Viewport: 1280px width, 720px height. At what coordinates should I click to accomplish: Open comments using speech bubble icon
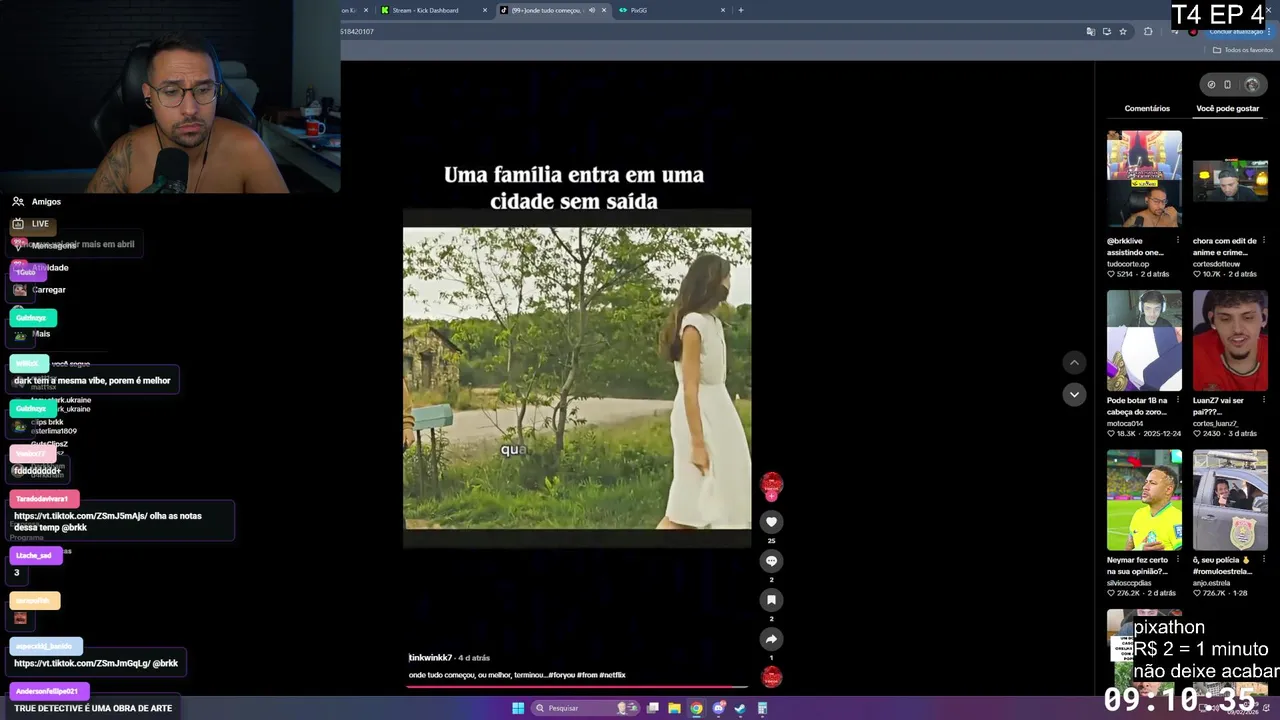coord(771,561)
